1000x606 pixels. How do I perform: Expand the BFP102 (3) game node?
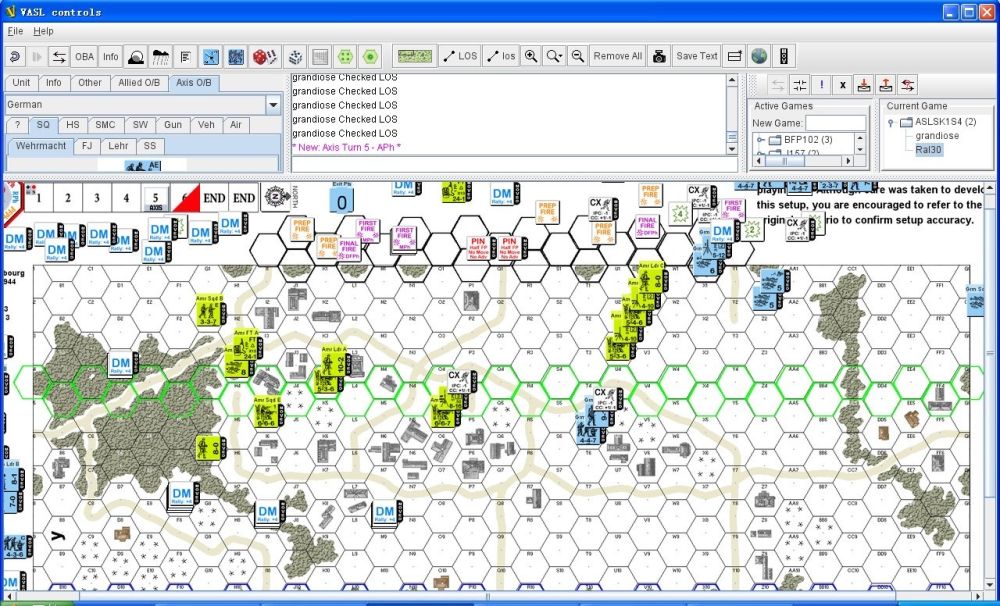coord(760,139)
